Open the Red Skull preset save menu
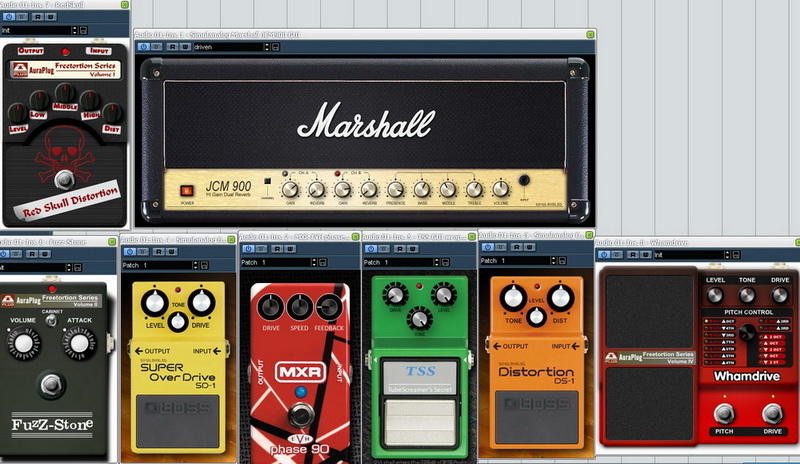The width and height of the screenshot is (800, 464). click(x=84, y=31)
